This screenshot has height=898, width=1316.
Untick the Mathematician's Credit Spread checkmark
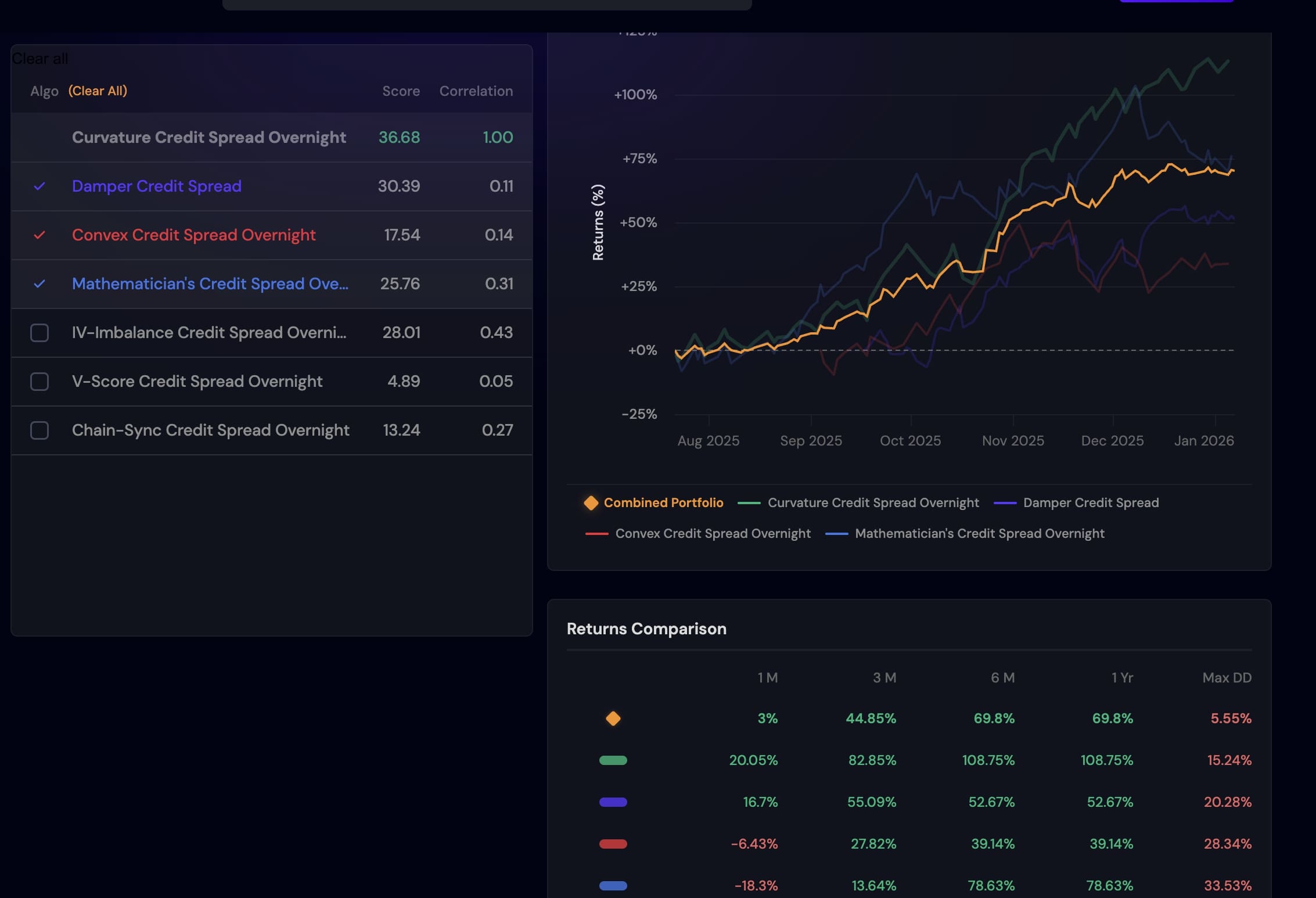[39, 284]
